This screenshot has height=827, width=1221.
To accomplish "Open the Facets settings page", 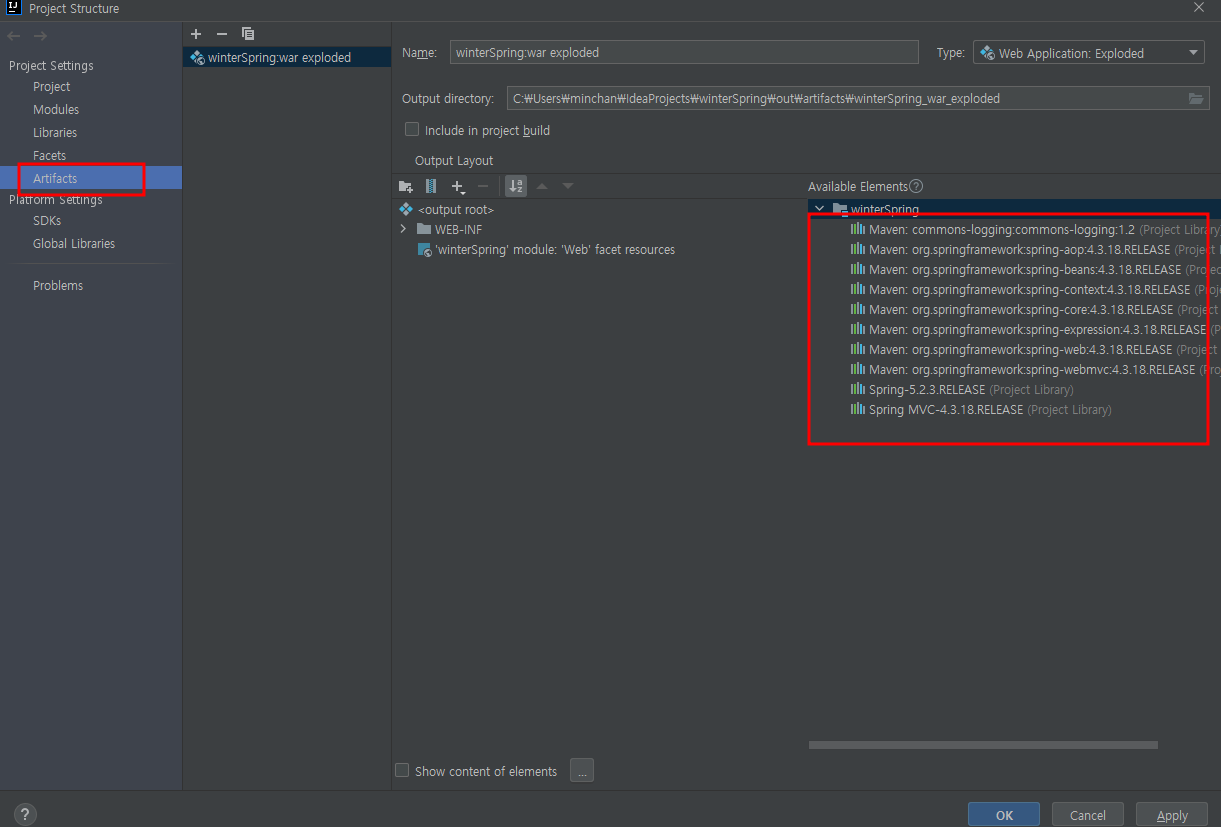I will tap(49, 156).
